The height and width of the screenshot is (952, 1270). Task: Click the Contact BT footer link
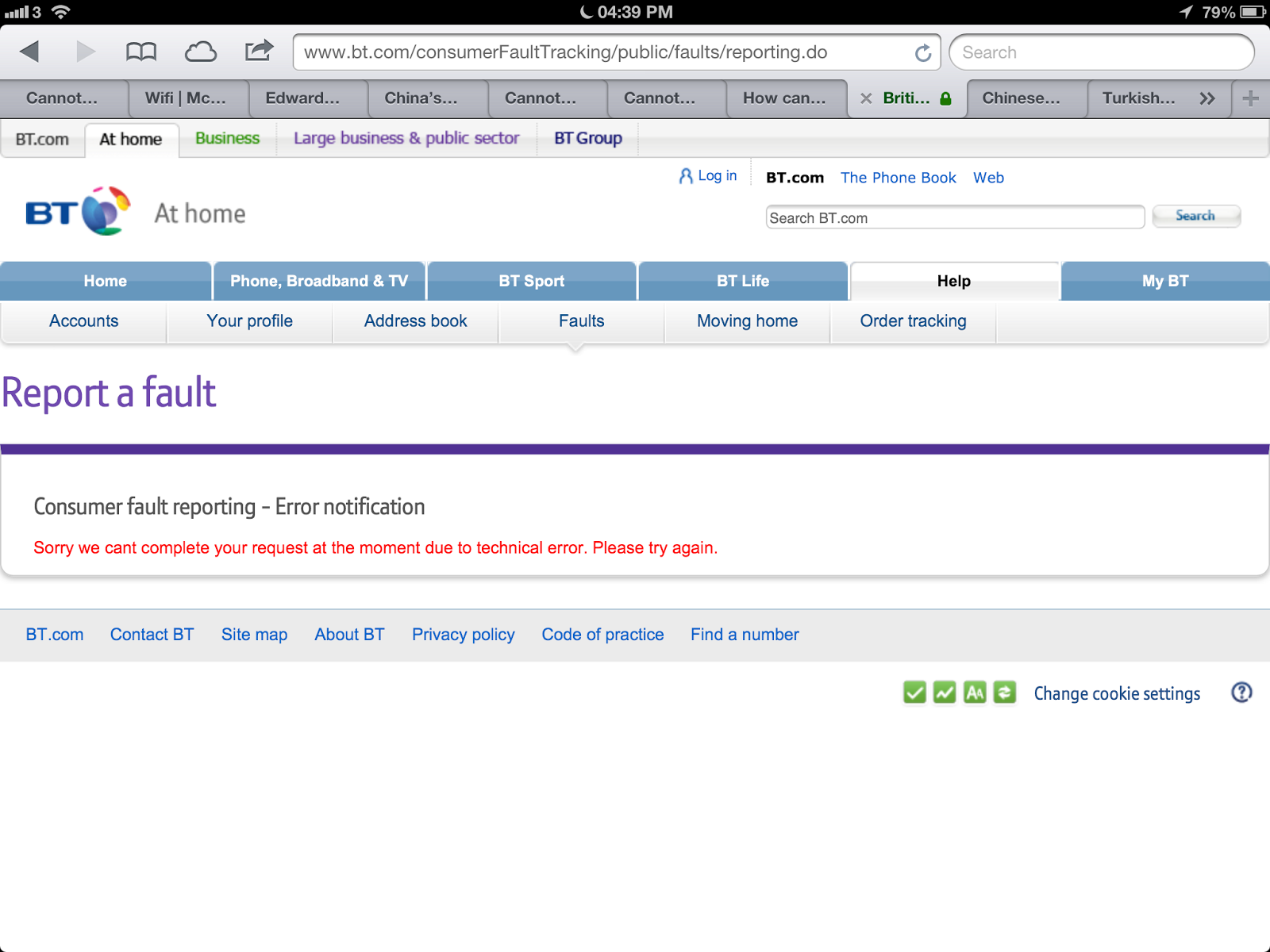click(x=152, y=635)
